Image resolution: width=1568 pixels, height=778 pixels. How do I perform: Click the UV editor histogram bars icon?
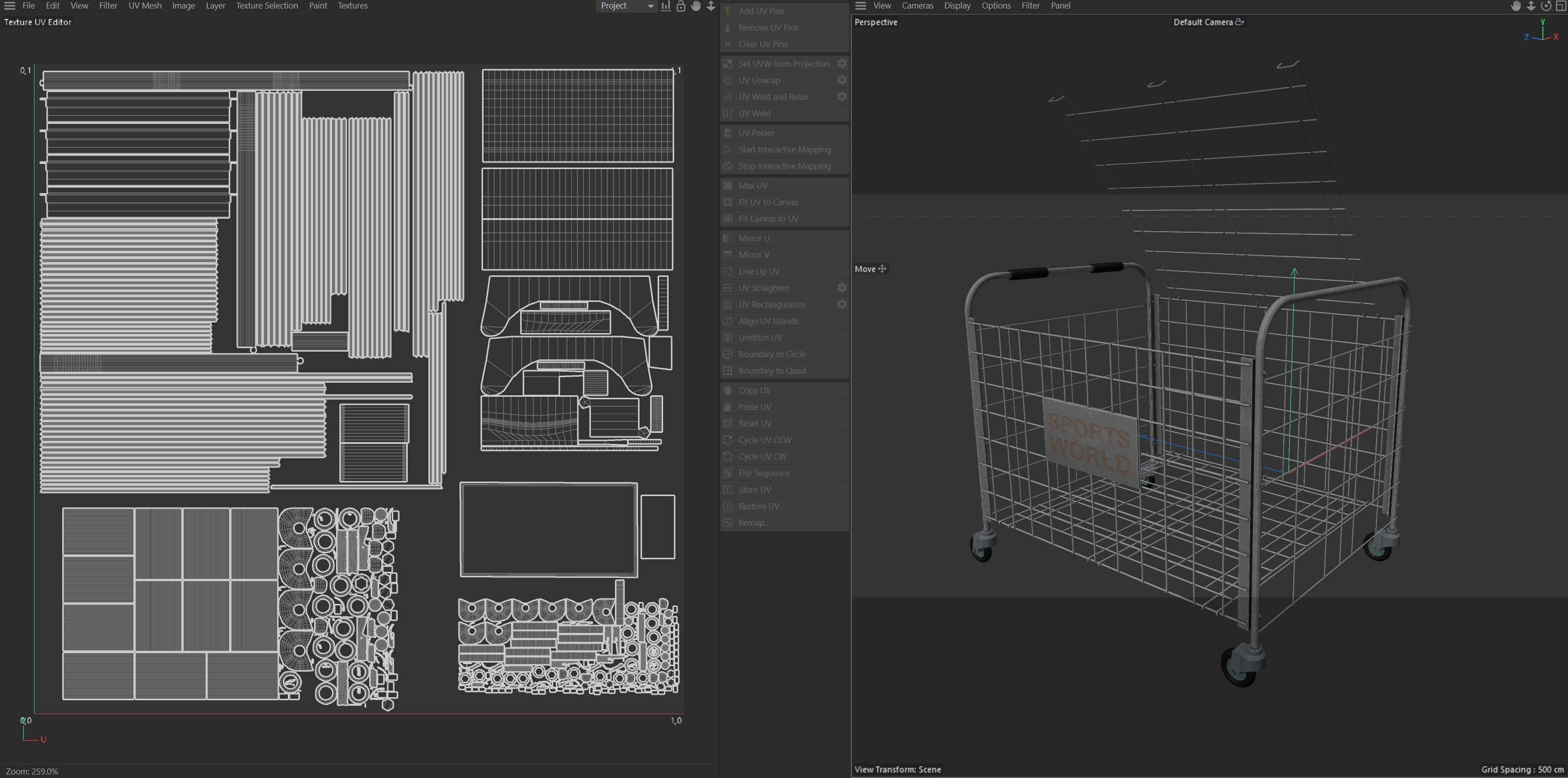tap(666, 6)
